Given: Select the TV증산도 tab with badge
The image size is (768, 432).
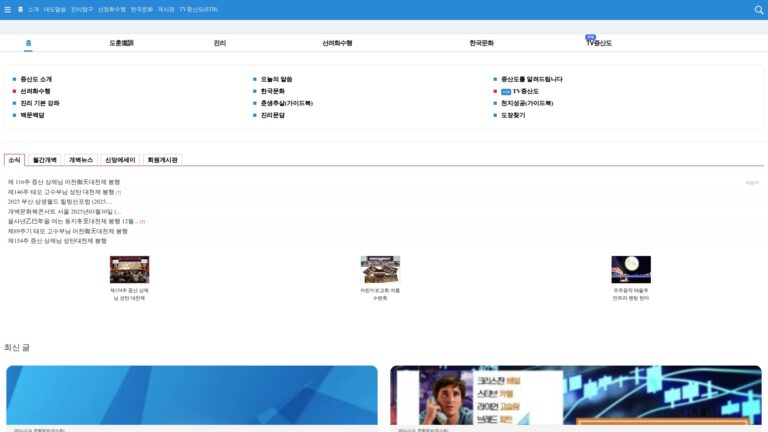Looking at the screenshot, I should tap(599, 43).
